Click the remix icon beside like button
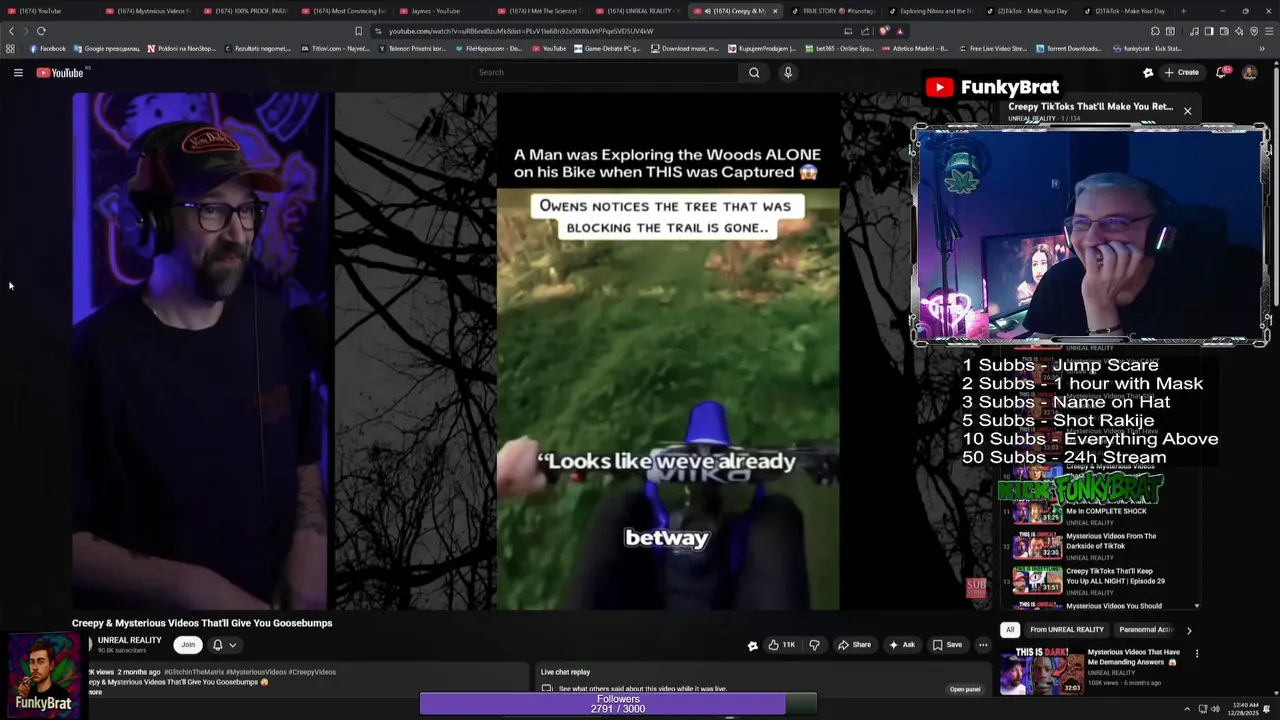Image resolution: width=1280 pixels, height=720 pixels. click(x=752, y=645)
